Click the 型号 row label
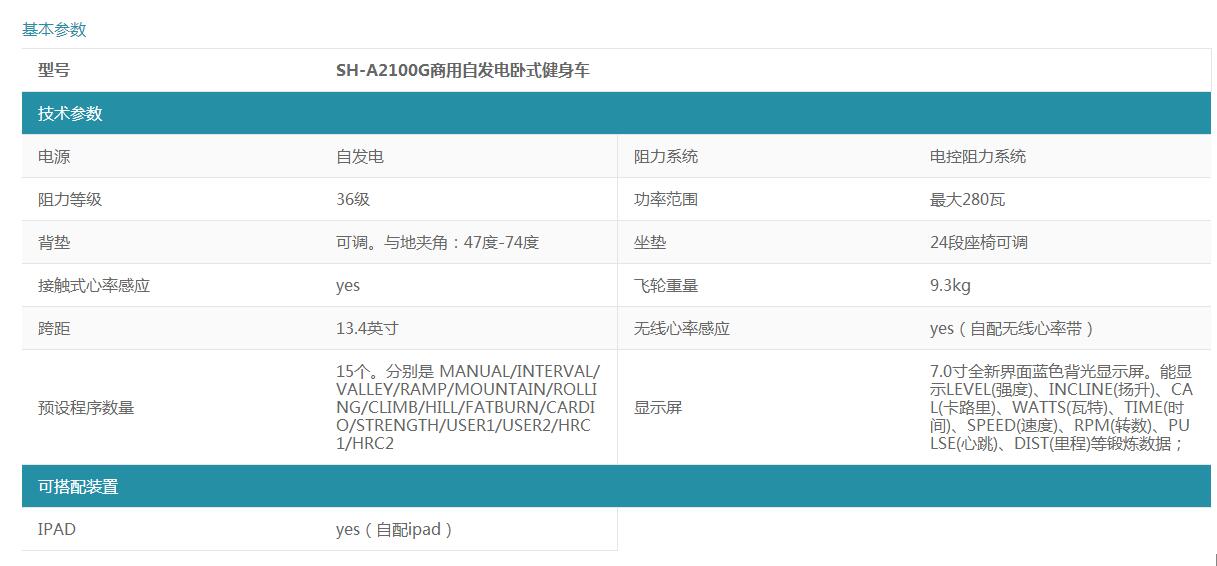1217x566 pixels. [54, 71]
